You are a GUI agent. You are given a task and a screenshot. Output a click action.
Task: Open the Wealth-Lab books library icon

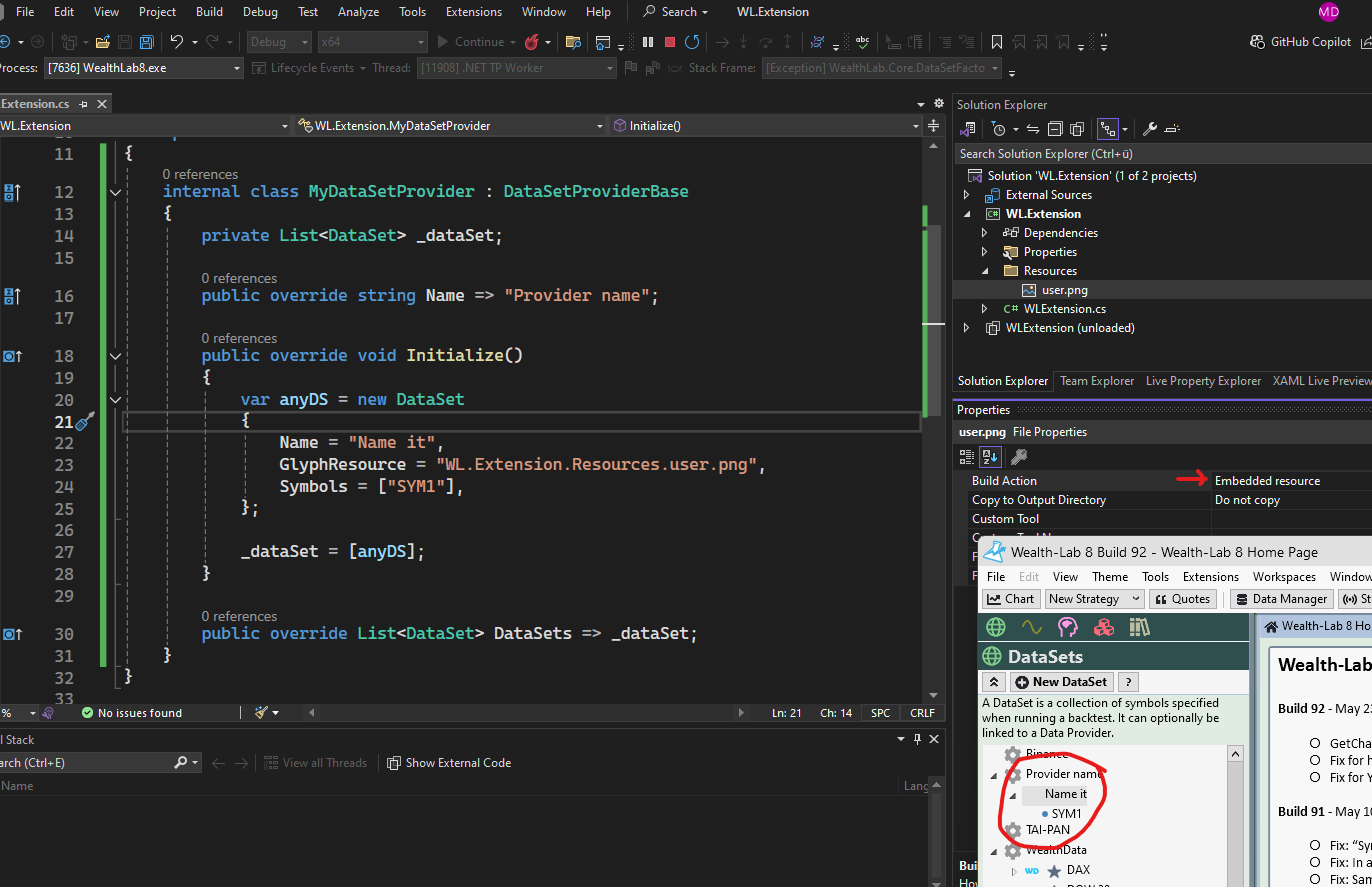click(x=1140, y=627)
